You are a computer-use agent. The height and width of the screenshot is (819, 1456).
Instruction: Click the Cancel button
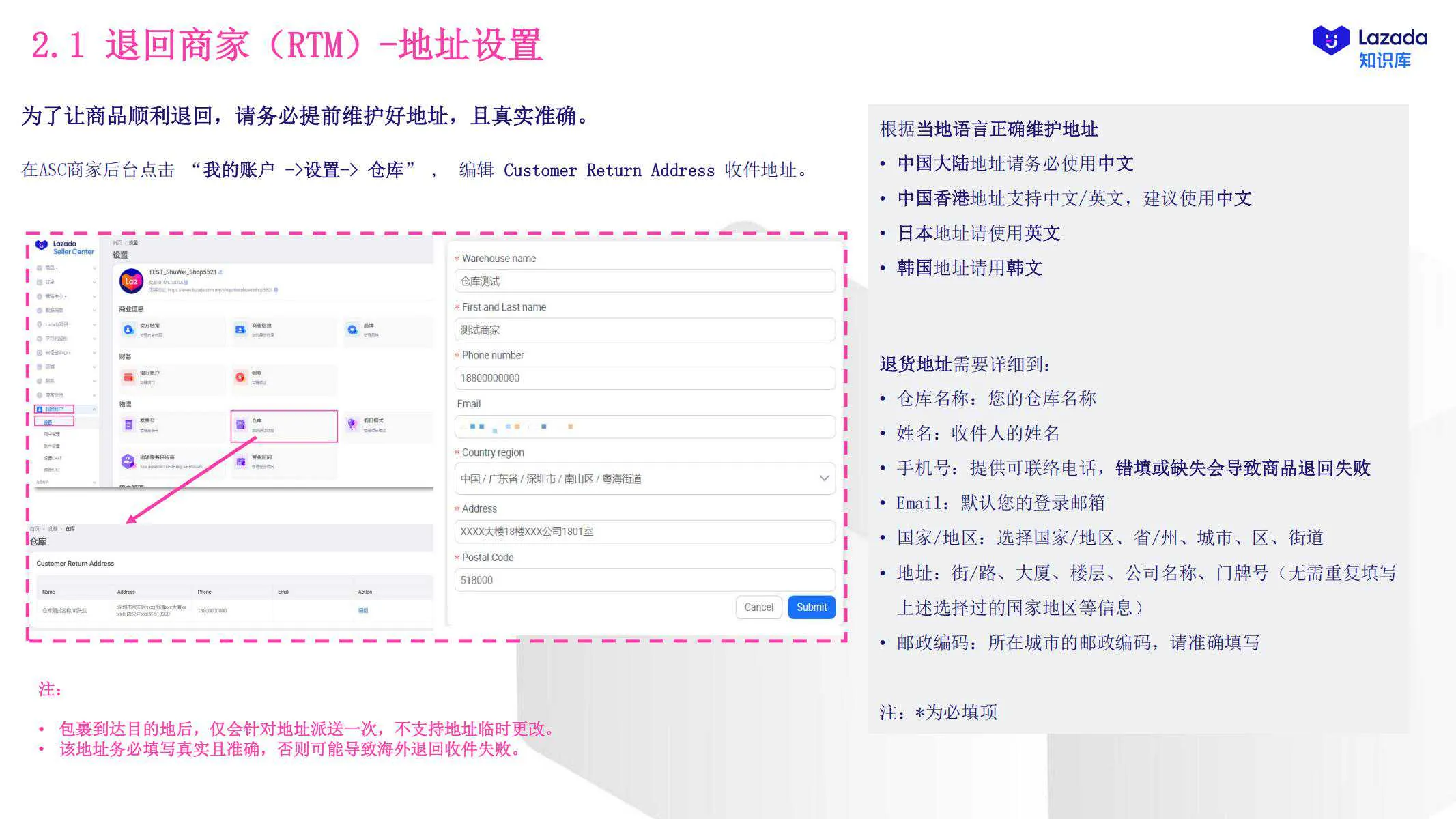click(758, 607)
